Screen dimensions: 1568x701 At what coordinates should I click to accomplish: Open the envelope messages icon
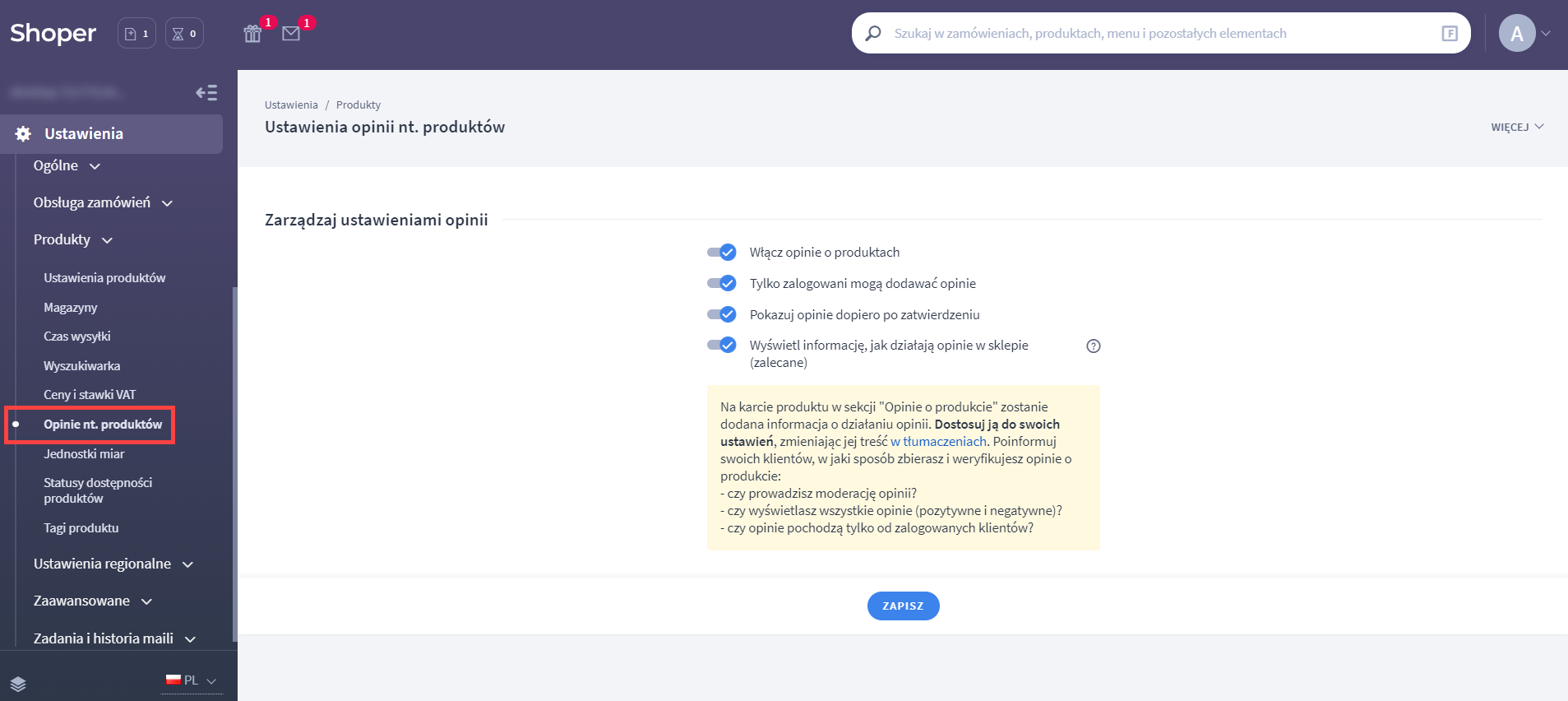click(x=291, y=34)
